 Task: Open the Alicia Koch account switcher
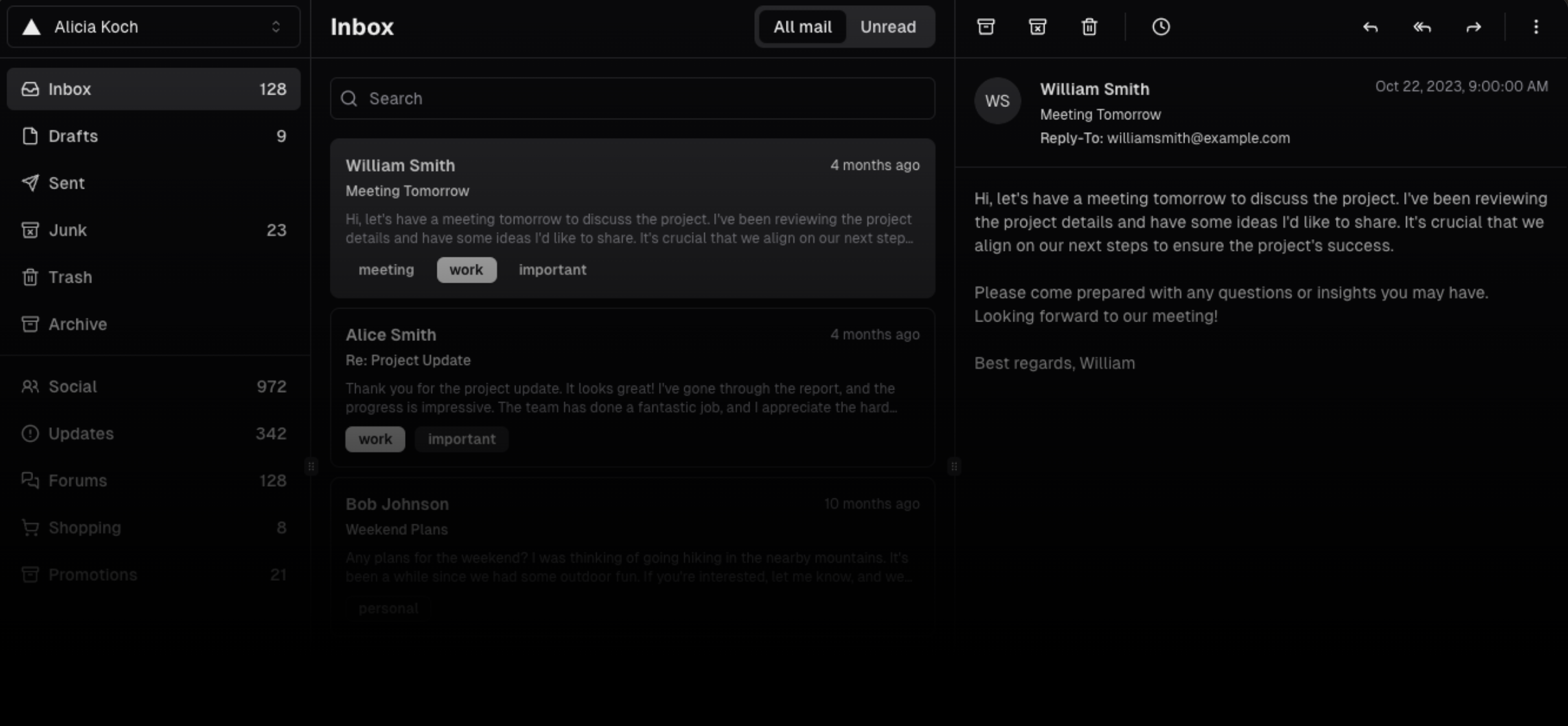154,27
